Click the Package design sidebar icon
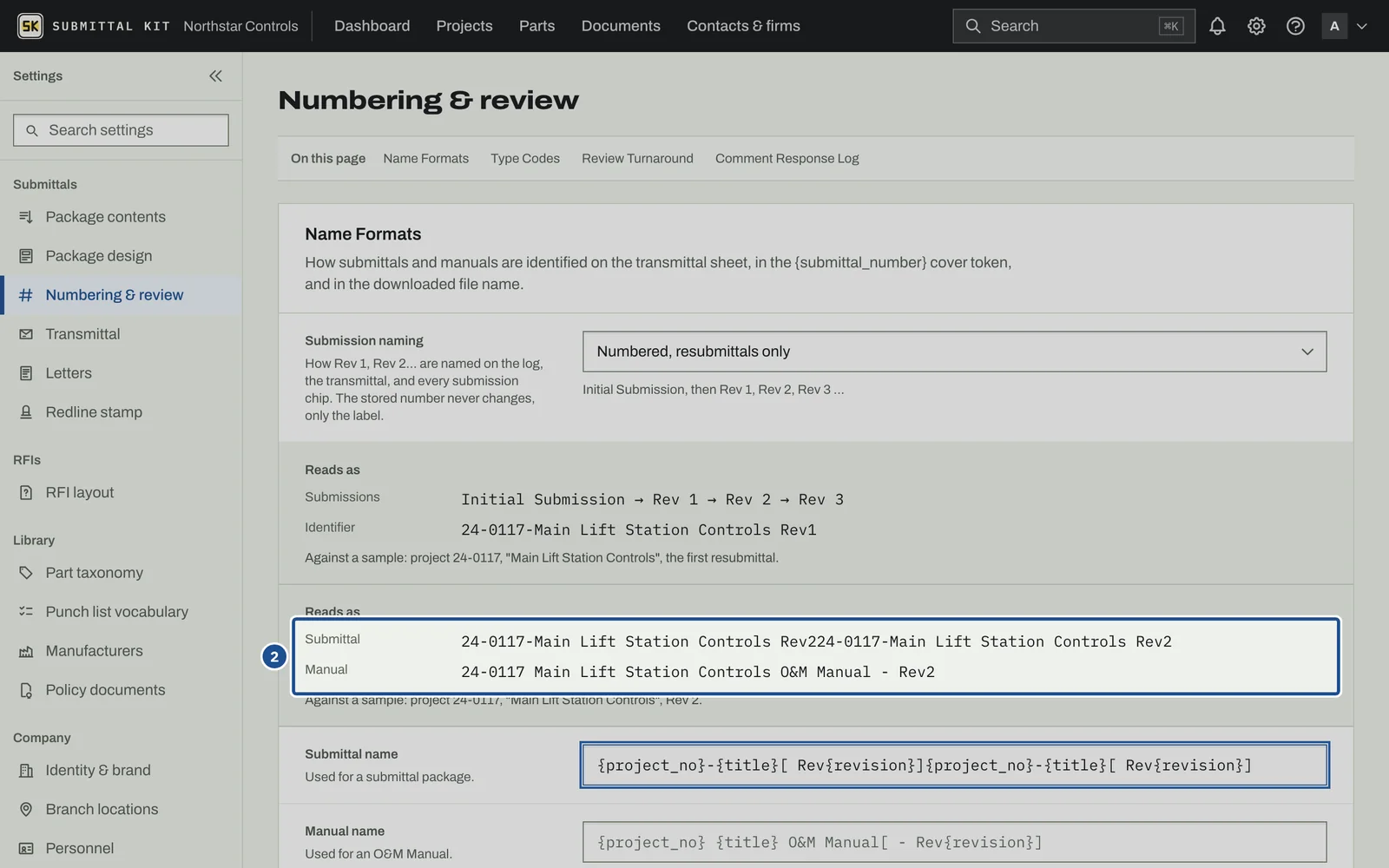The width and height of the screenshot is (1389, 868). 26,256
